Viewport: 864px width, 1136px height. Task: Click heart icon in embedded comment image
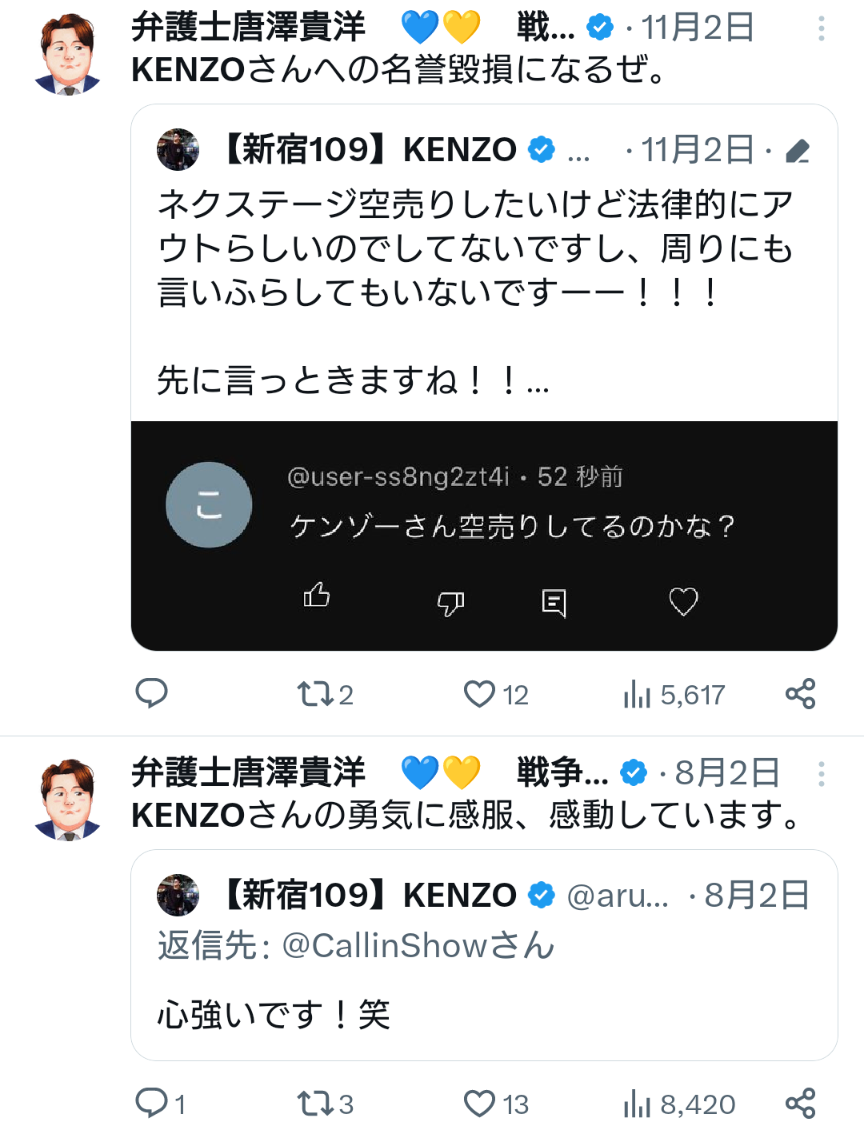683,602
